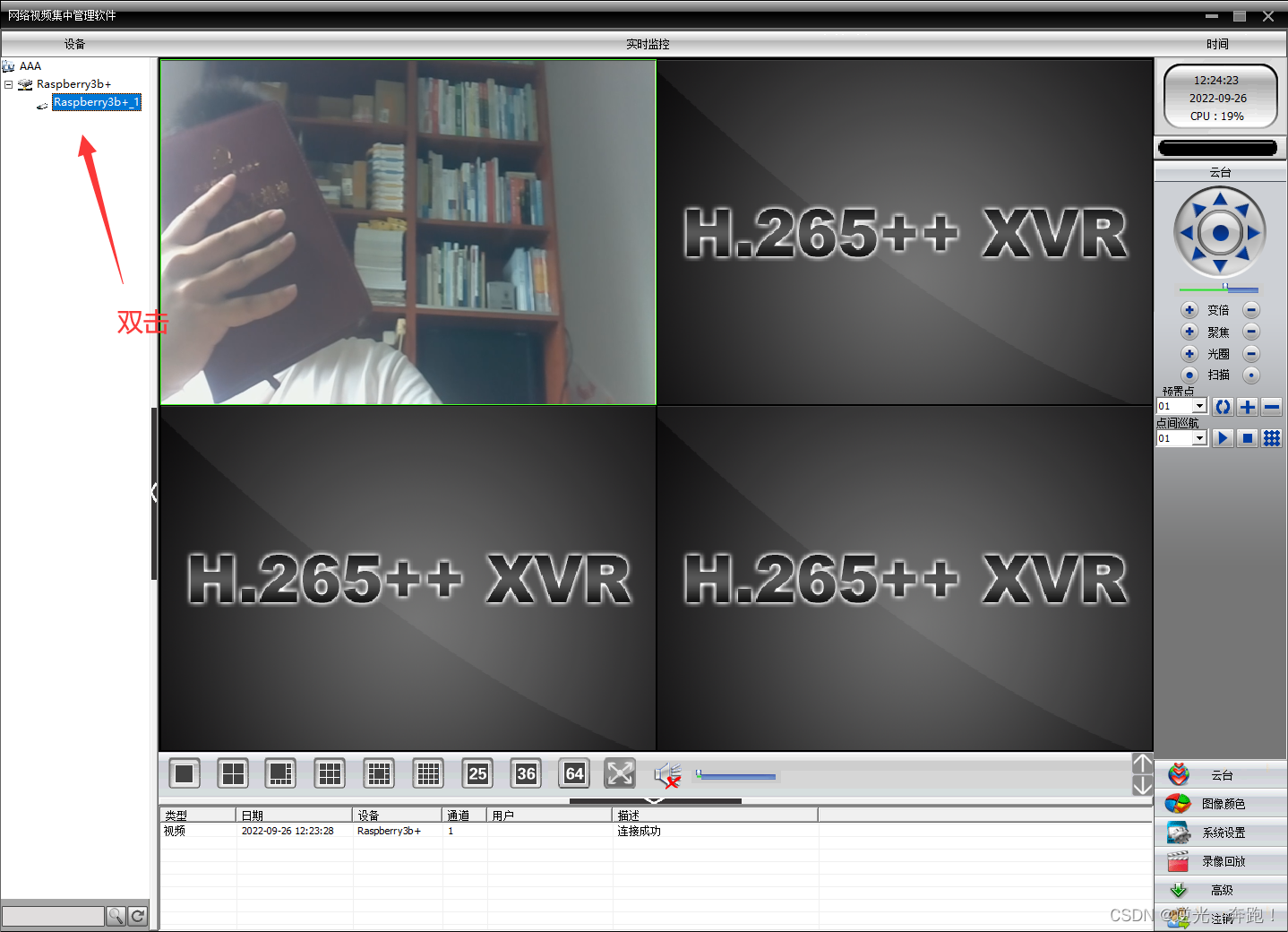Viewport: 1288px width, 932px height.
Task: Switch to four-view grid layout
Action: coord(233,773)
